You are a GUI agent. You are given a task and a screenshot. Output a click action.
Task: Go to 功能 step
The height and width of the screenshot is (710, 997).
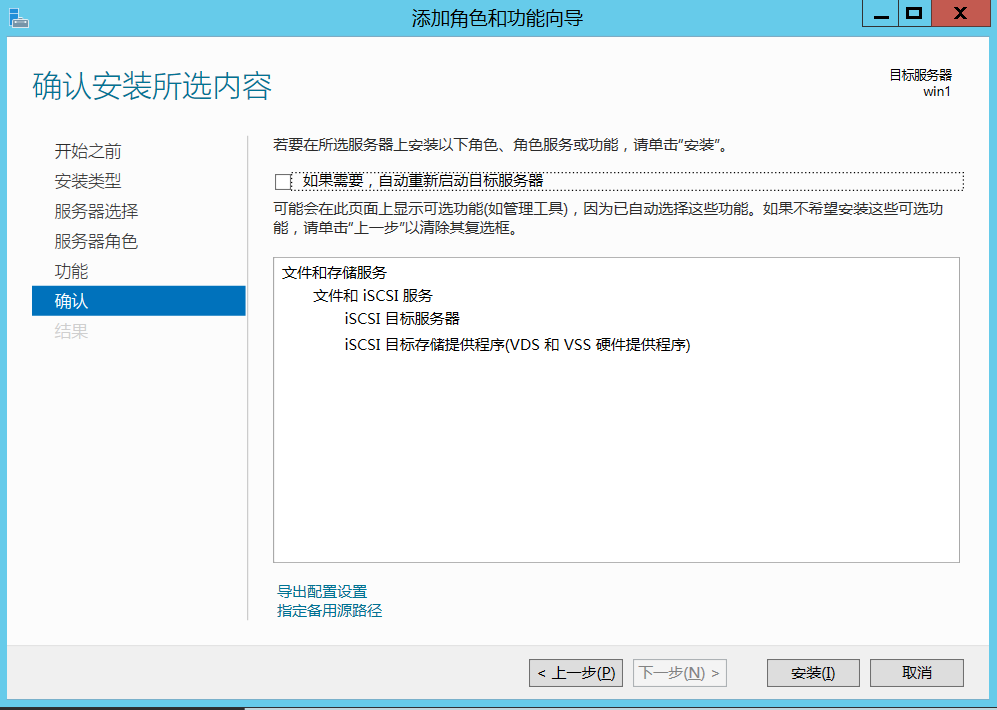click(x=71, y=271)
